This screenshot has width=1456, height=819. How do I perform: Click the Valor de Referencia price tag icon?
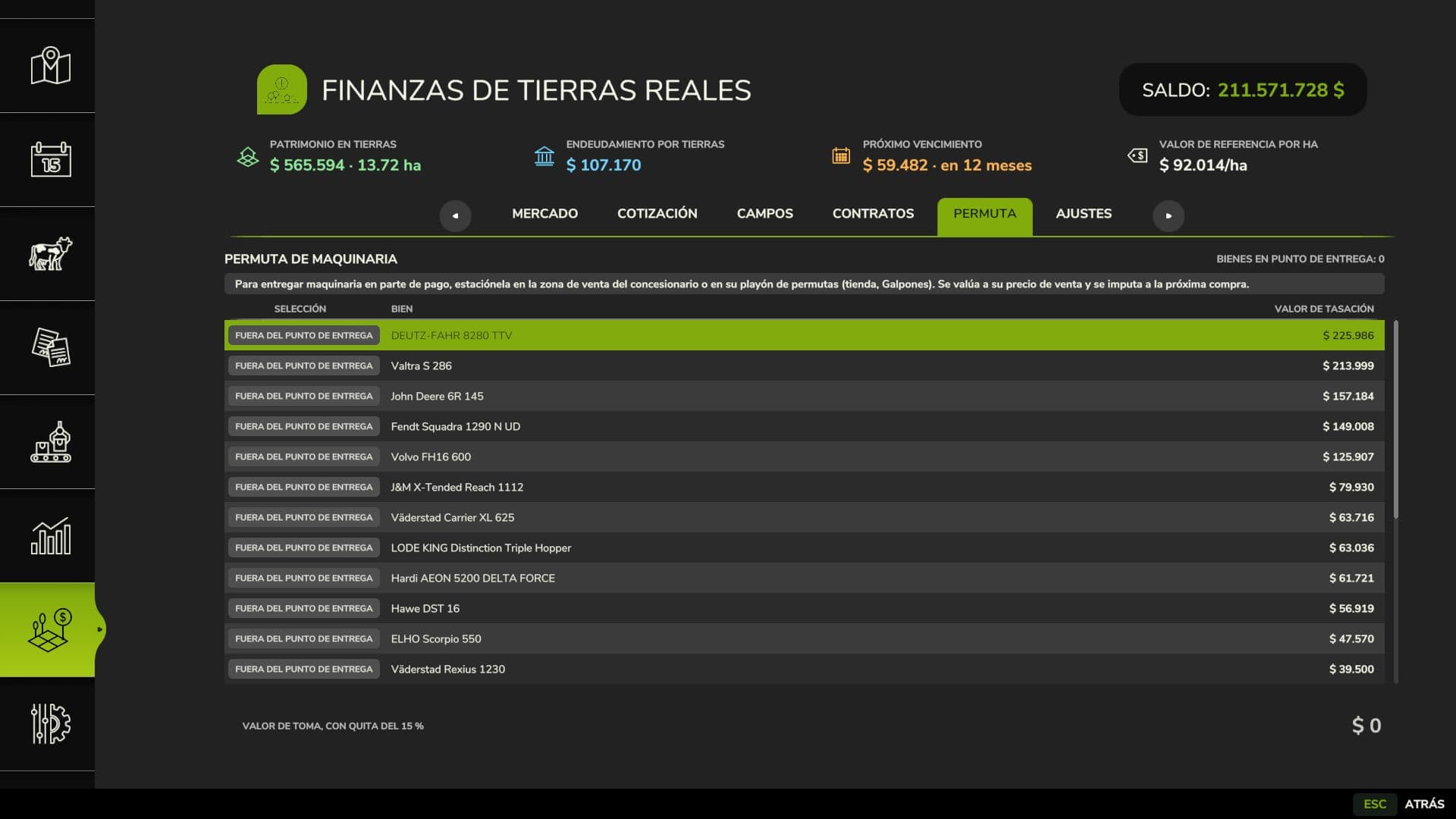[1137, 155]
